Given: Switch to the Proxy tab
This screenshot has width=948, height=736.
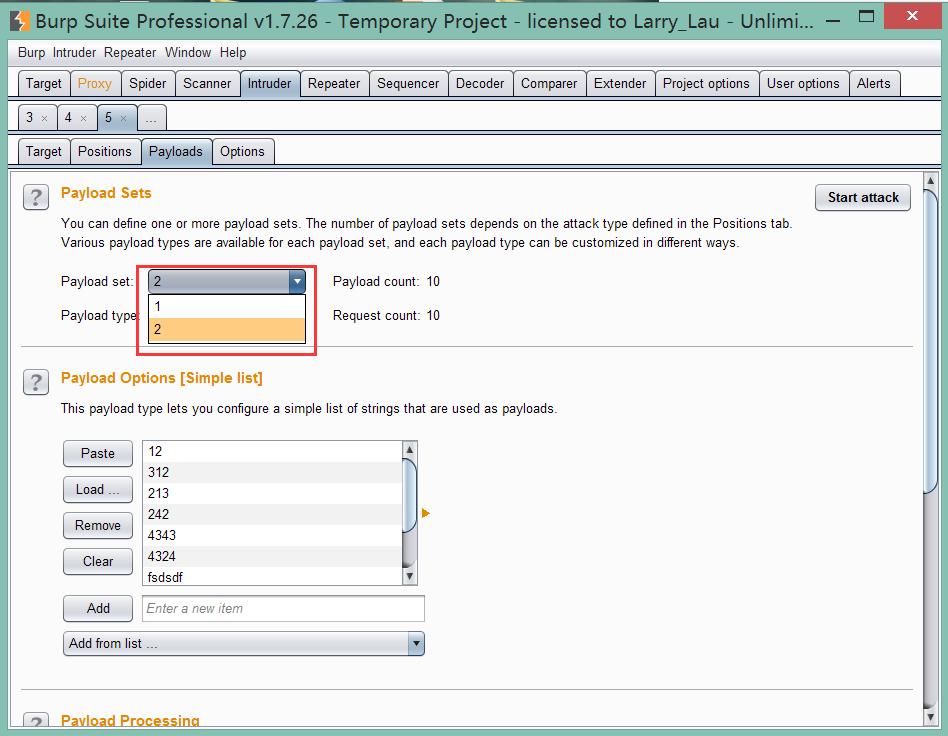Looking at the screenshot, I should (95, 83).
